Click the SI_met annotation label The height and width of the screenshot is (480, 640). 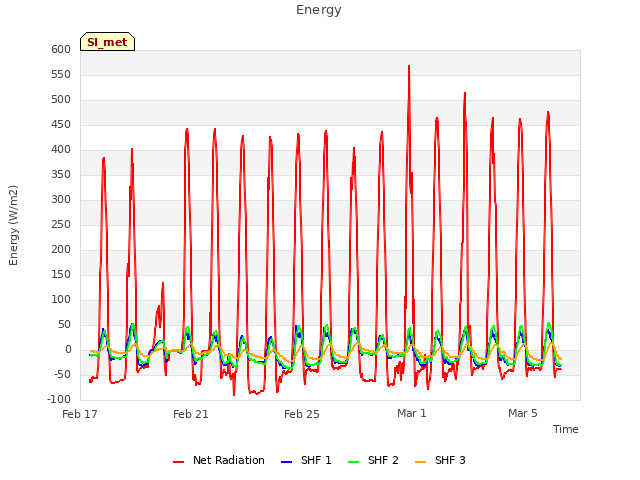pos(107,42)
